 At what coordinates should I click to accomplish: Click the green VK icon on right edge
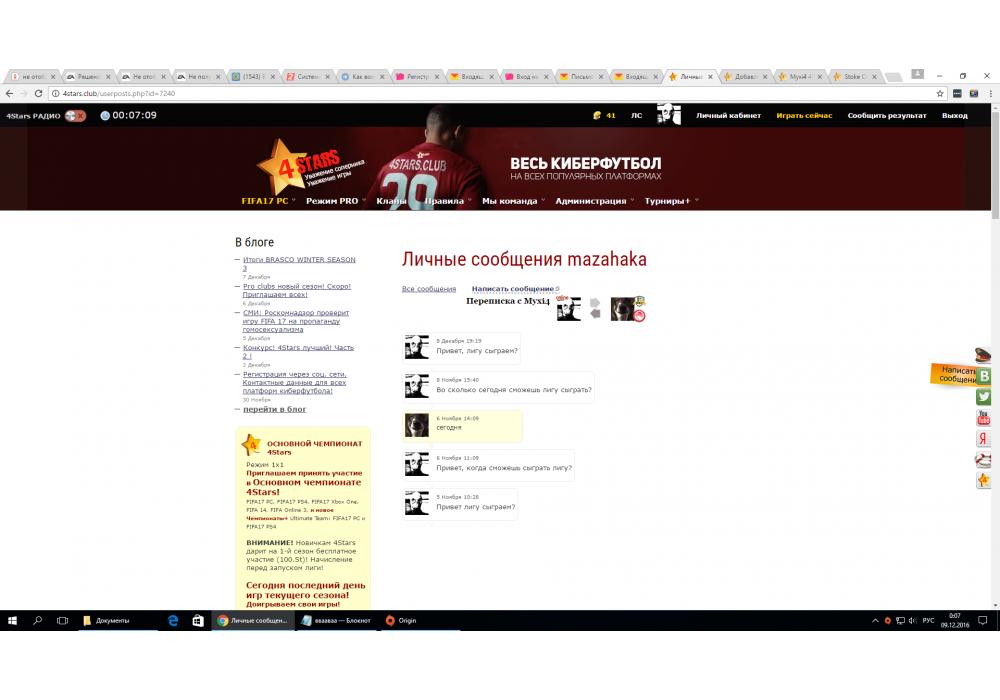click(x=984, y=376)
